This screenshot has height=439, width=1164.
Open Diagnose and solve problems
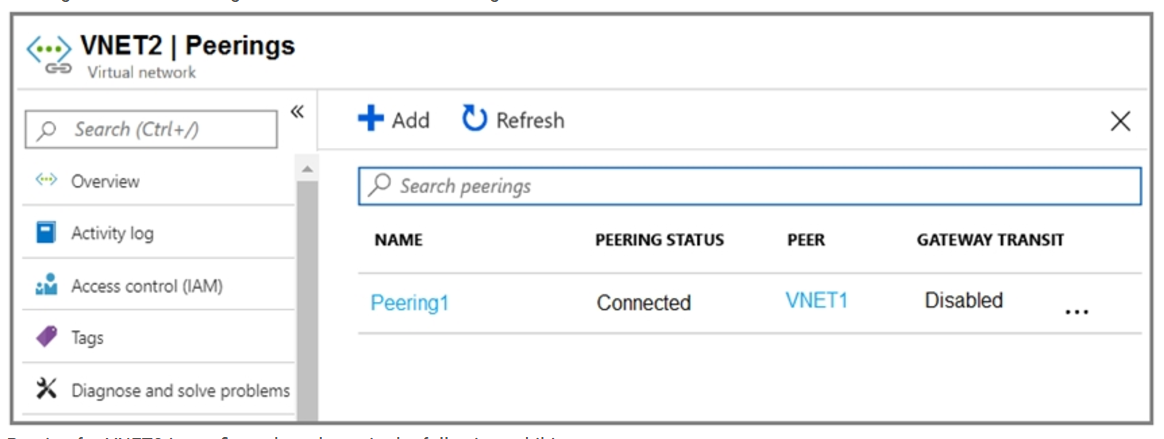pyautogui.click(x=180, y=390)
